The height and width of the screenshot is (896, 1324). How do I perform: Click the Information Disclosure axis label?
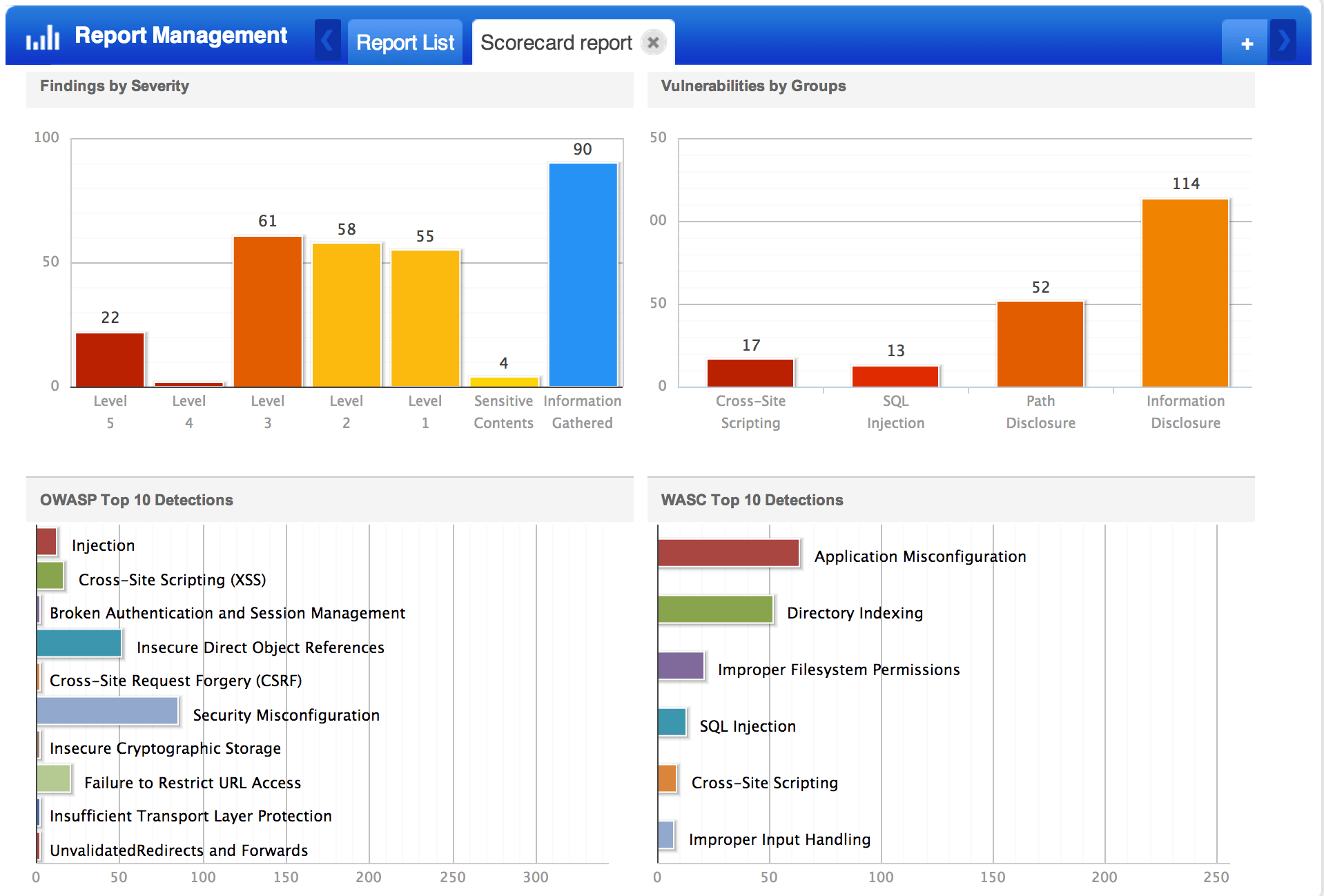pyautogui.click(x=1185, y=411)
